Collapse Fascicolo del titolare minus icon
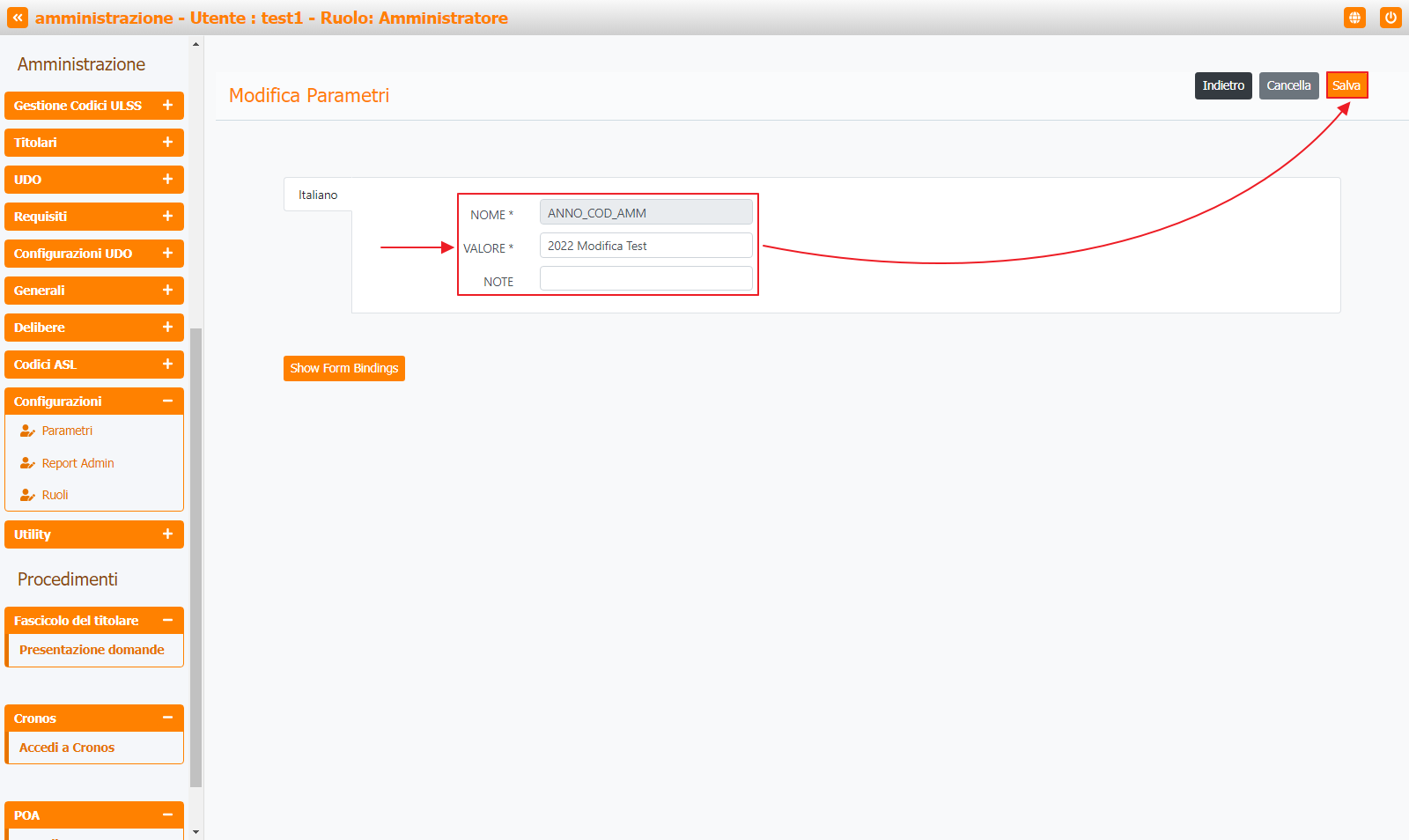Viewport: 1409px width, 840px height. pyautogui.click(x=167, y=621)
